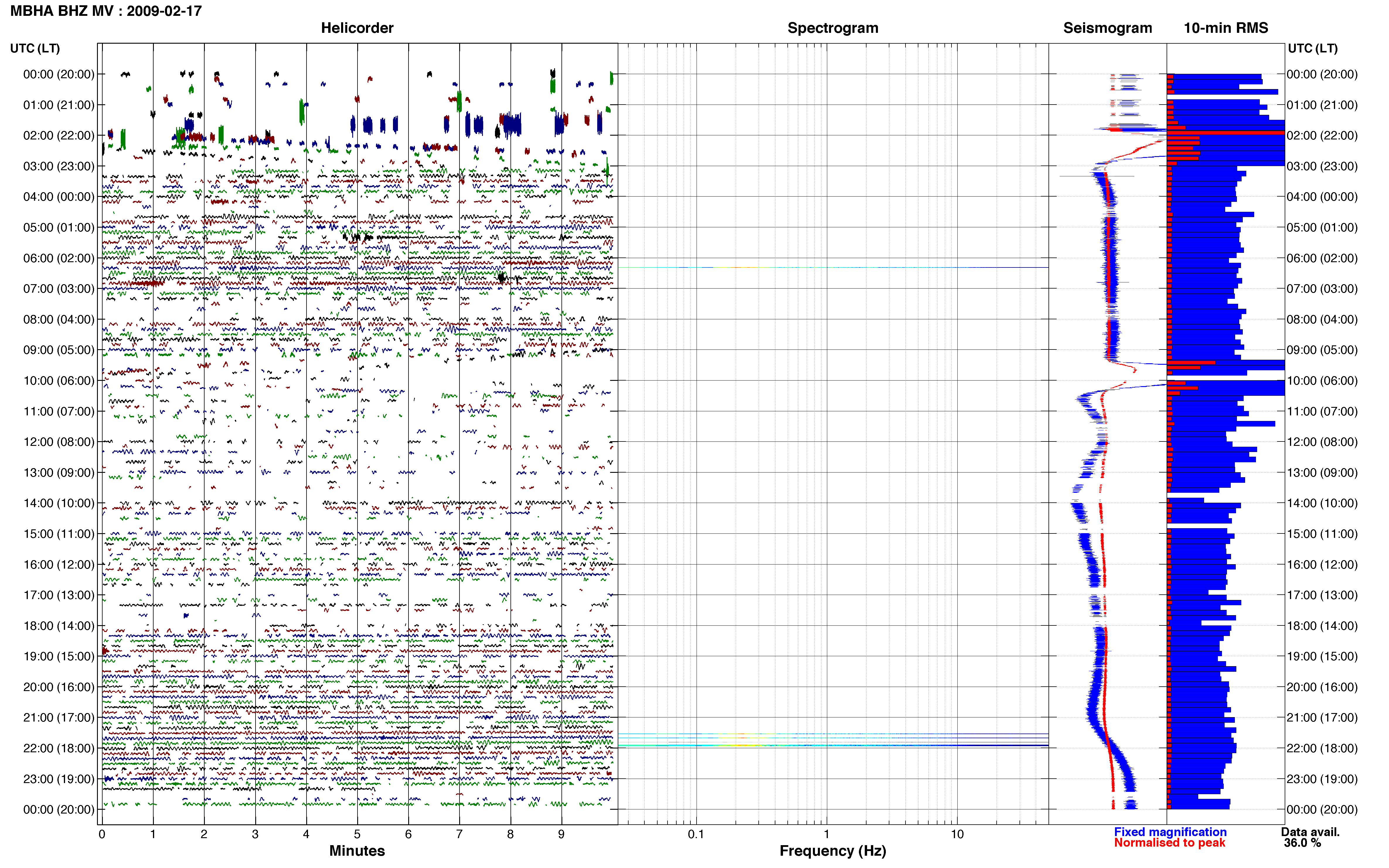Viewport: 1389px width, 868px height.
Task: Click tick "3" on the Minutes axis
Action: click(255, 834)
